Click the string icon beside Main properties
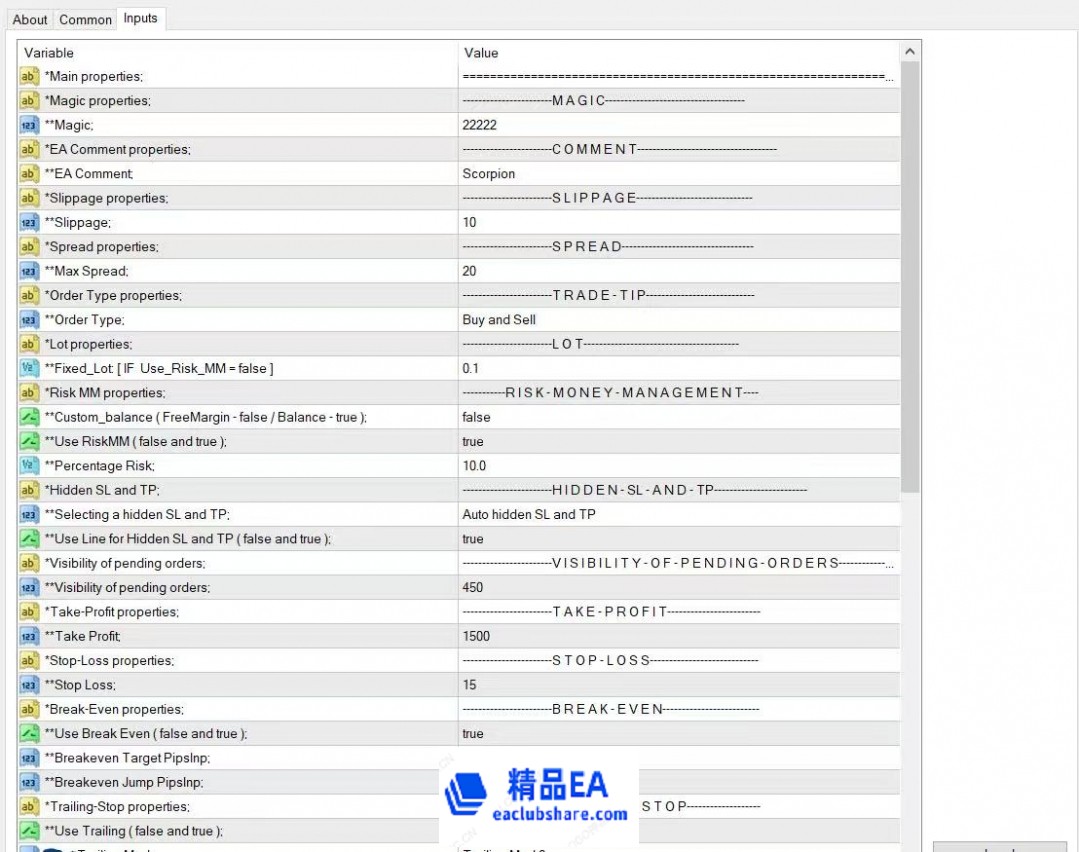The width and height of the screenshot is (1079, 852). [29, 77]
